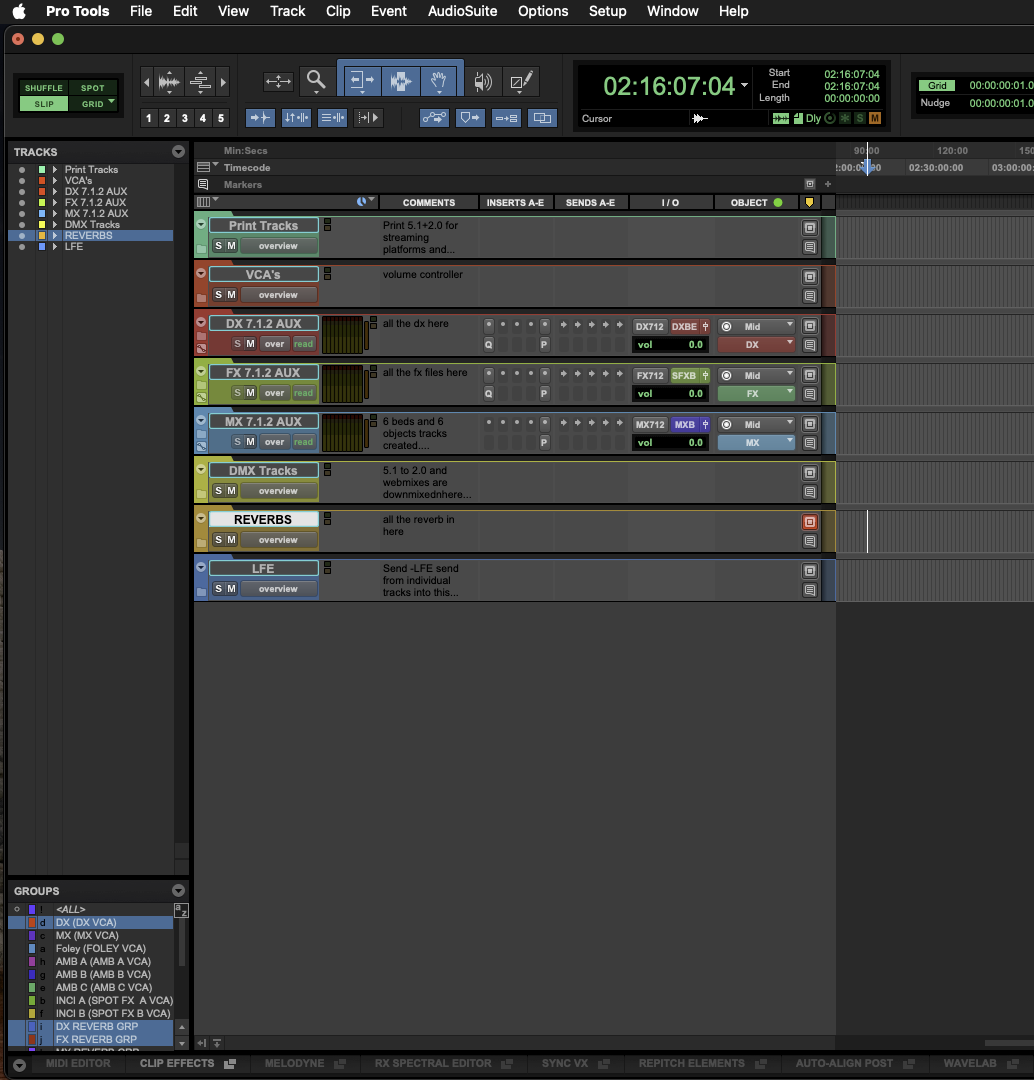Click the Dly delay compensation indicator

coord(813,118)
